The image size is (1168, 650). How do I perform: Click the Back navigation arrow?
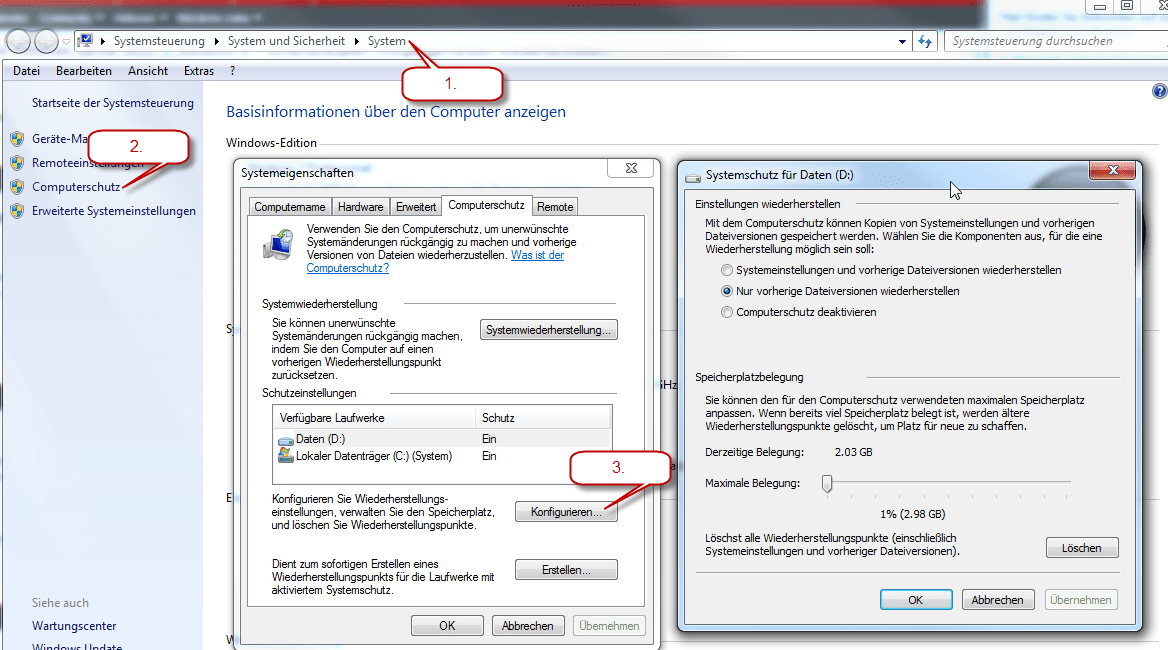(x=19, y=41)
